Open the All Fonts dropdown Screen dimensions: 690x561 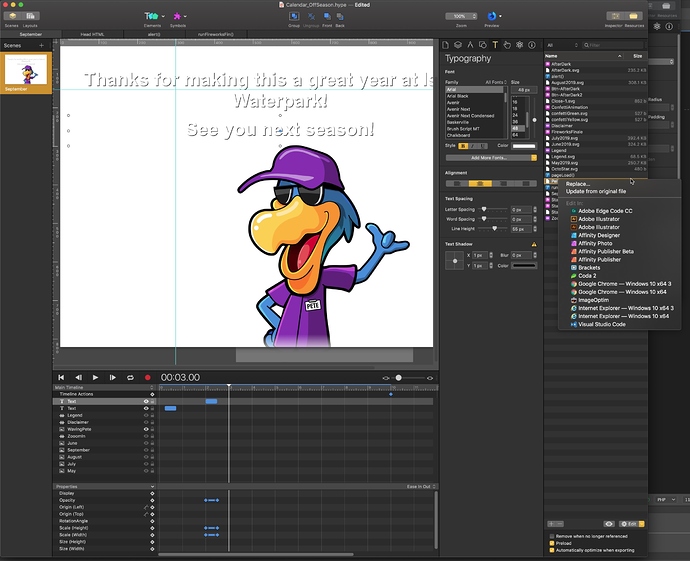(496, 82)
